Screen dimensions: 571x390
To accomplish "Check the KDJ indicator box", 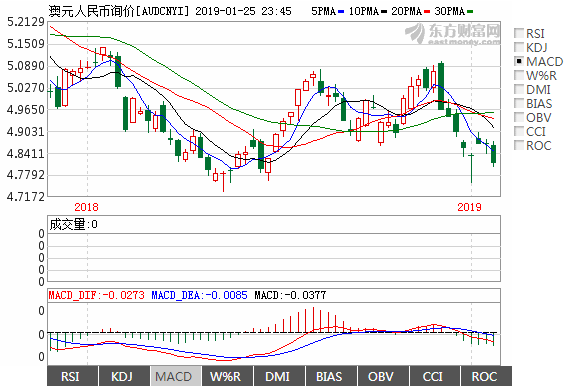I will (519, 47).
